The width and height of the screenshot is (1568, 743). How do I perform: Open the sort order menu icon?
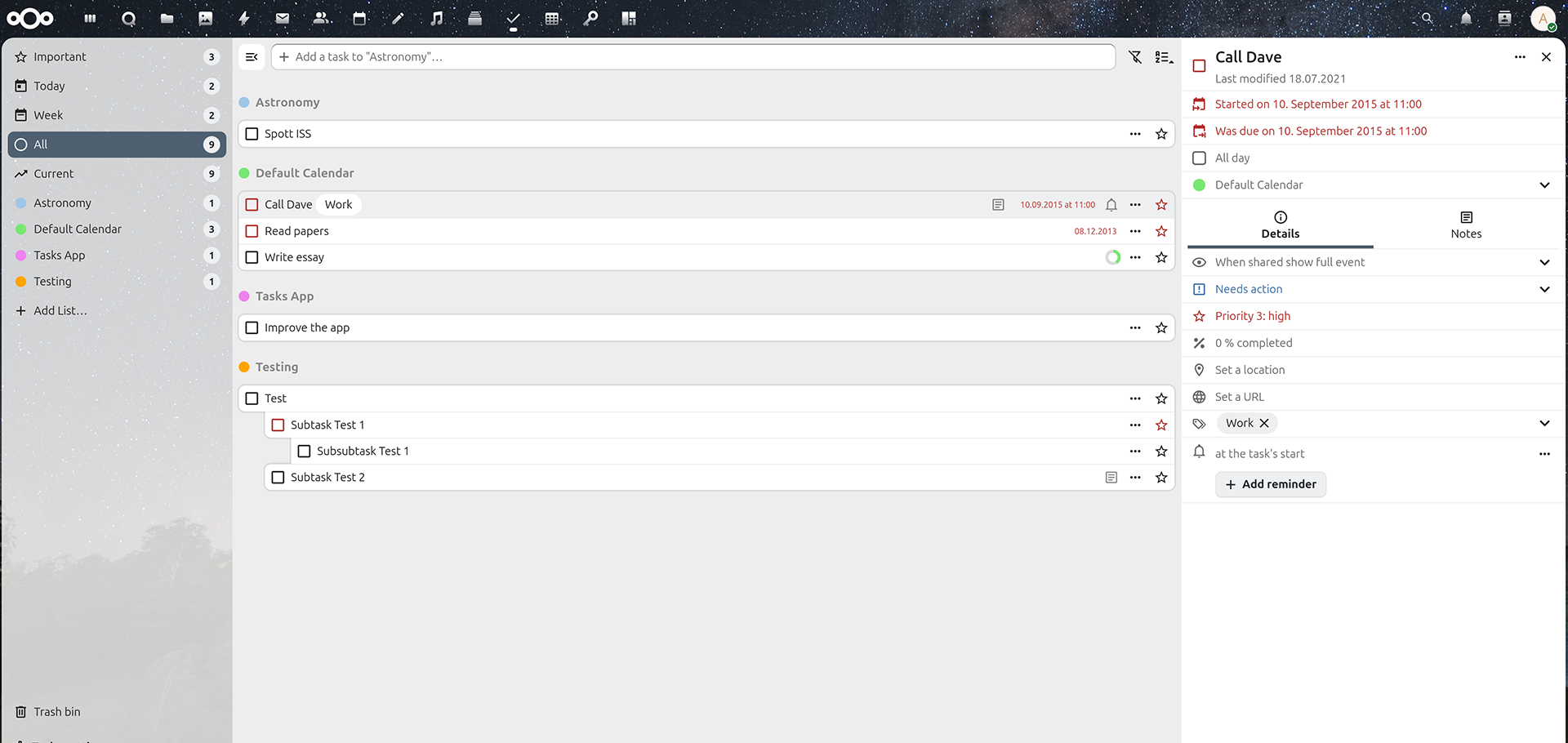1164,57
